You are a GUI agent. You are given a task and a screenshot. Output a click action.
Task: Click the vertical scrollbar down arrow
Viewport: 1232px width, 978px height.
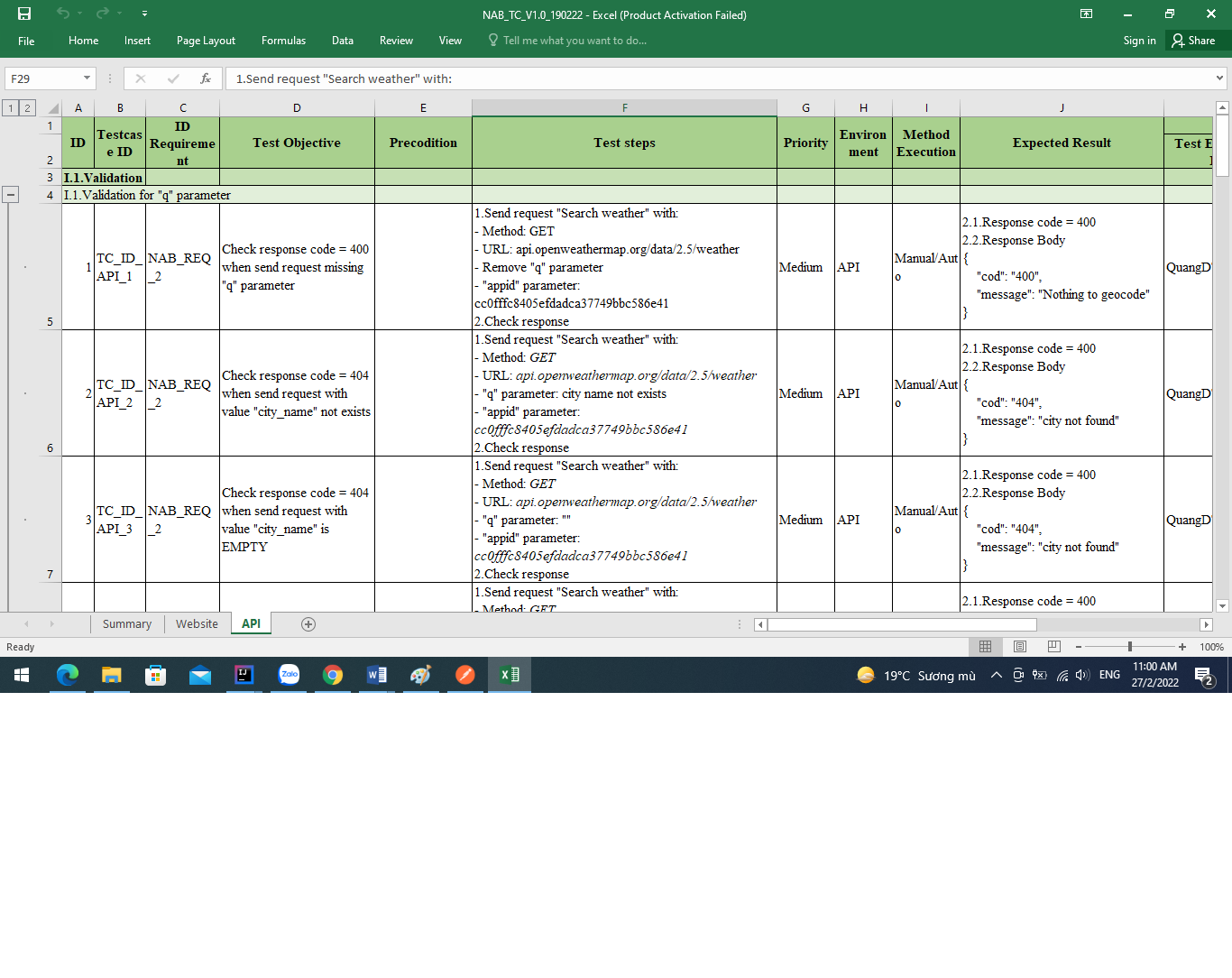tap(1223, 606)
